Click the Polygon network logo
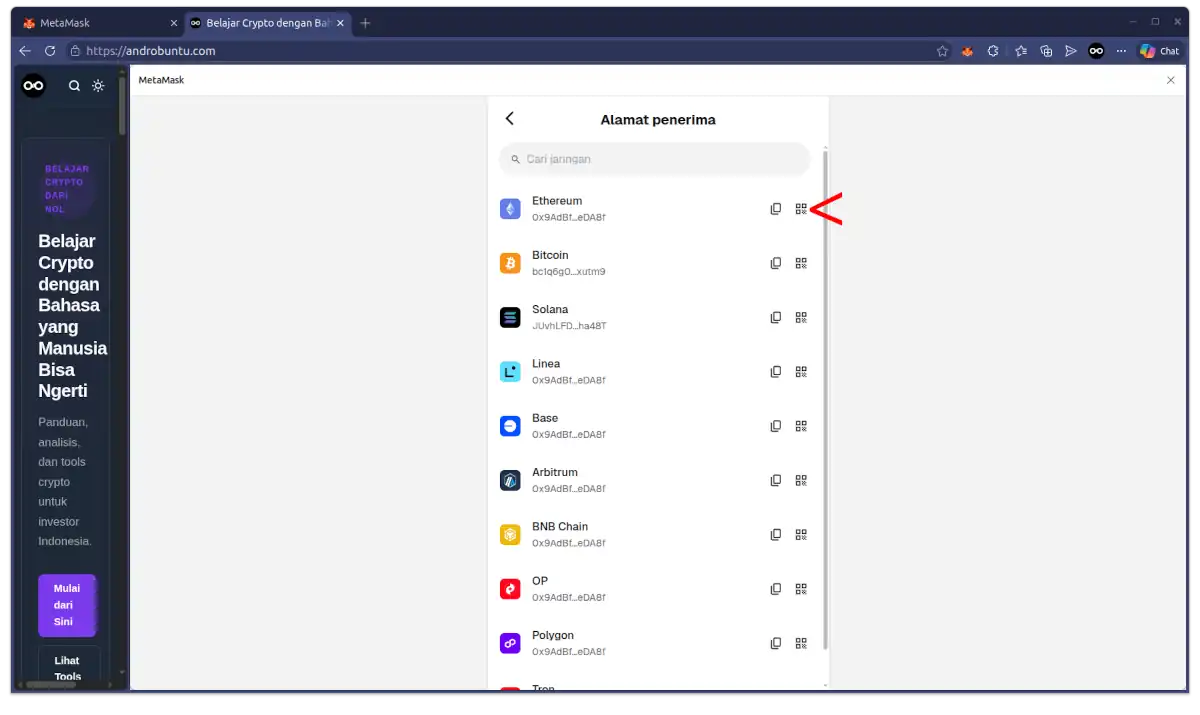This screenshot has width=1200, height=715. tap(510, 643)
